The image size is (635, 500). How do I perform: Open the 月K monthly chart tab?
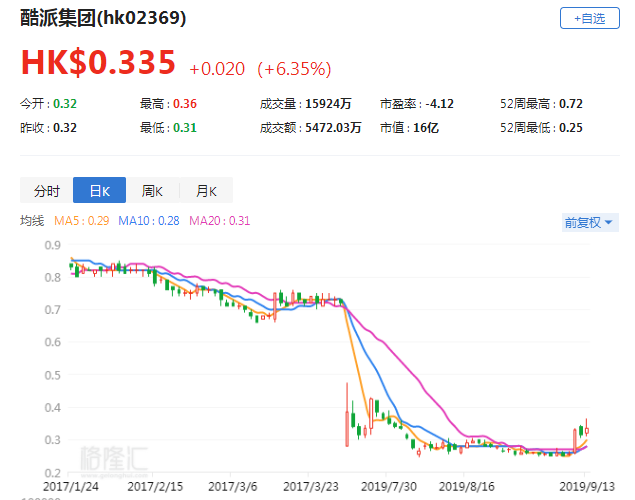click(206, 190)
